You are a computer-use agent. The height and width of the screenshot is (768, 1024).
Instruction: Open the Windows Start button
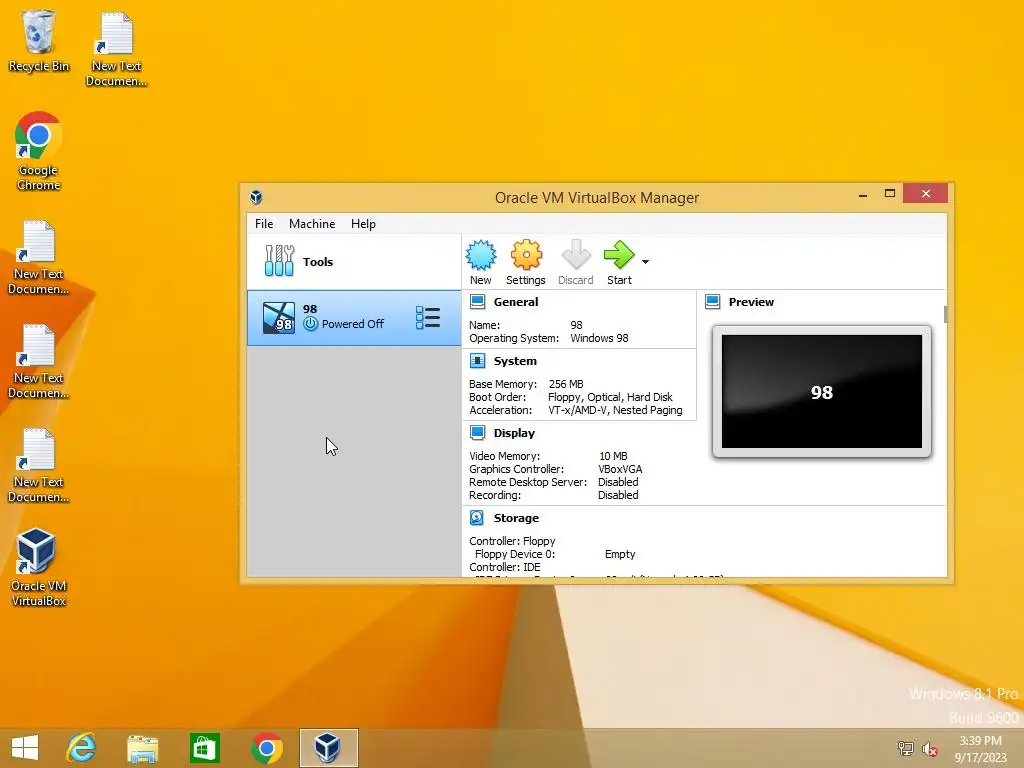25,748
